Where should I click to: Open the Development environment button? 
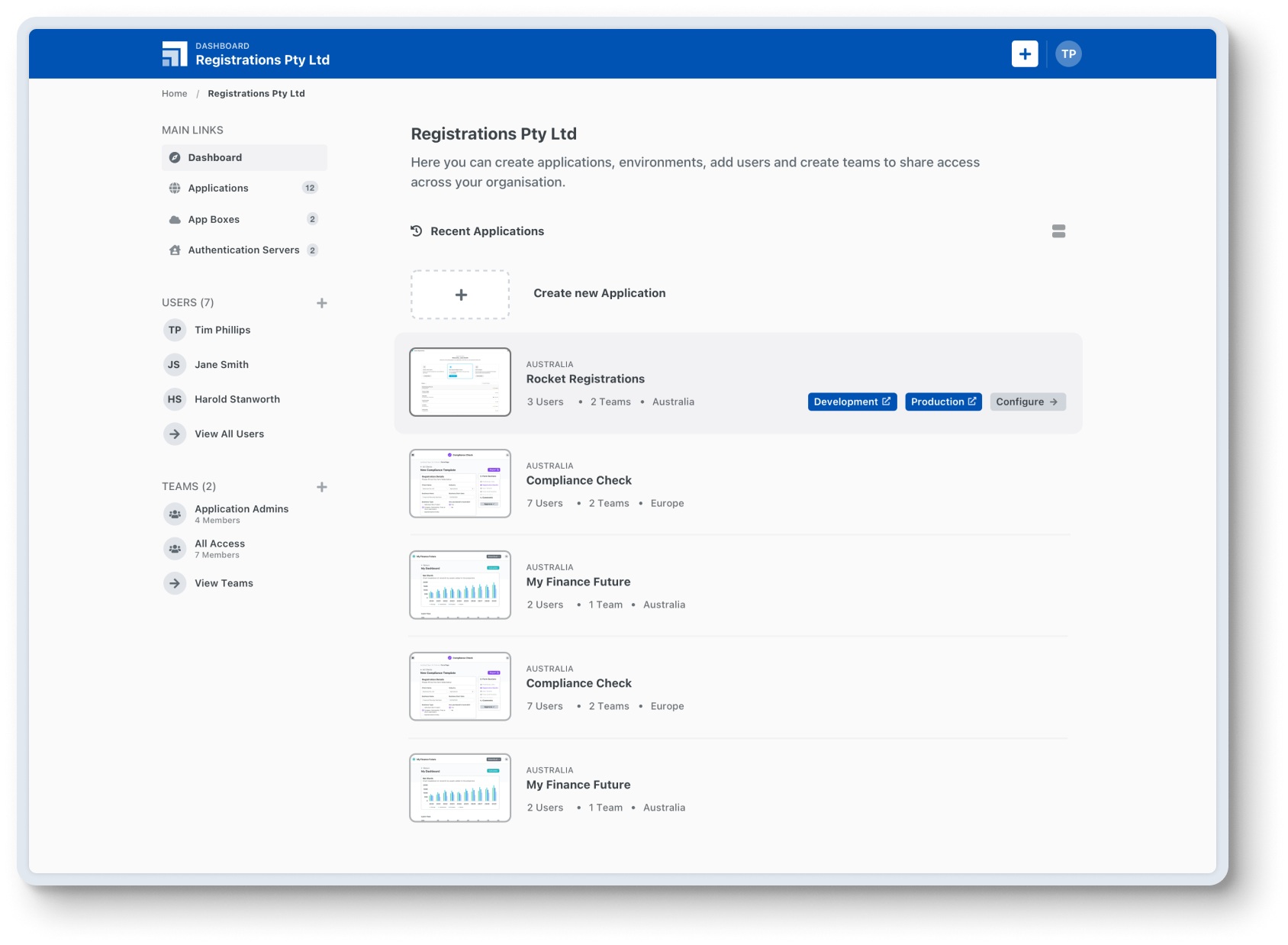pos(852,402)
